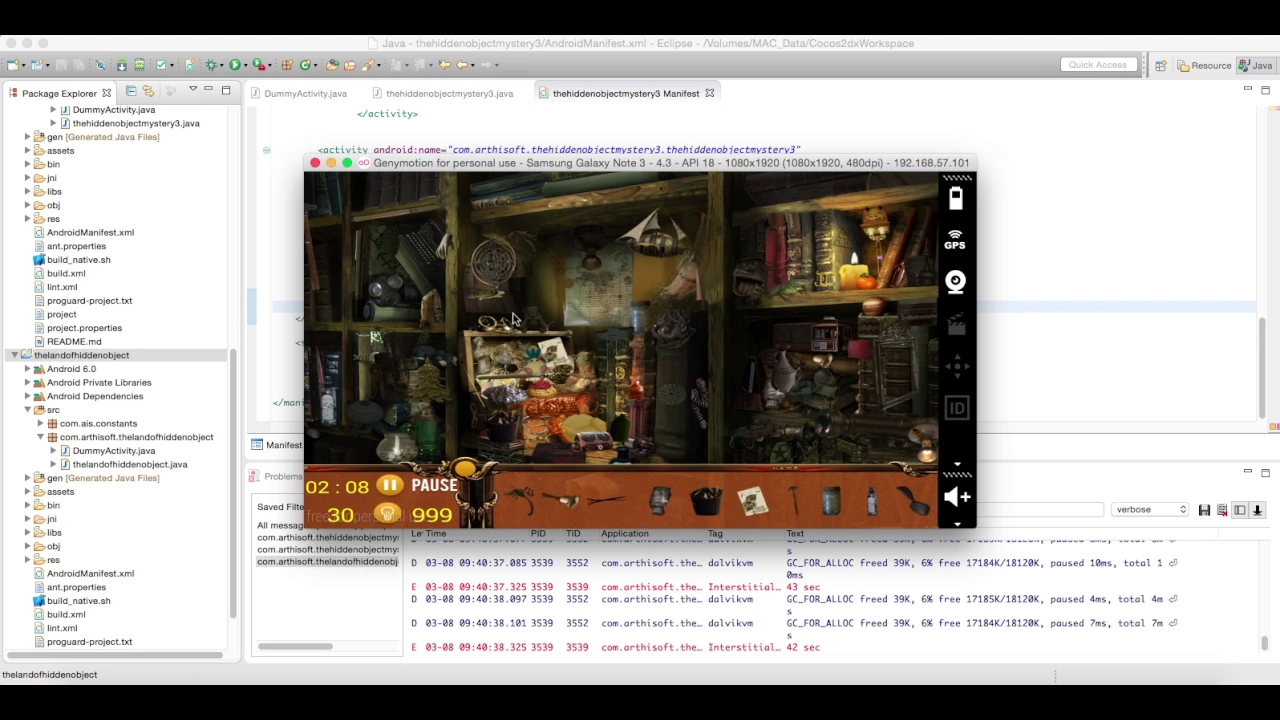
Task: Select the Package Explorer tab
Action: [58, 93]
